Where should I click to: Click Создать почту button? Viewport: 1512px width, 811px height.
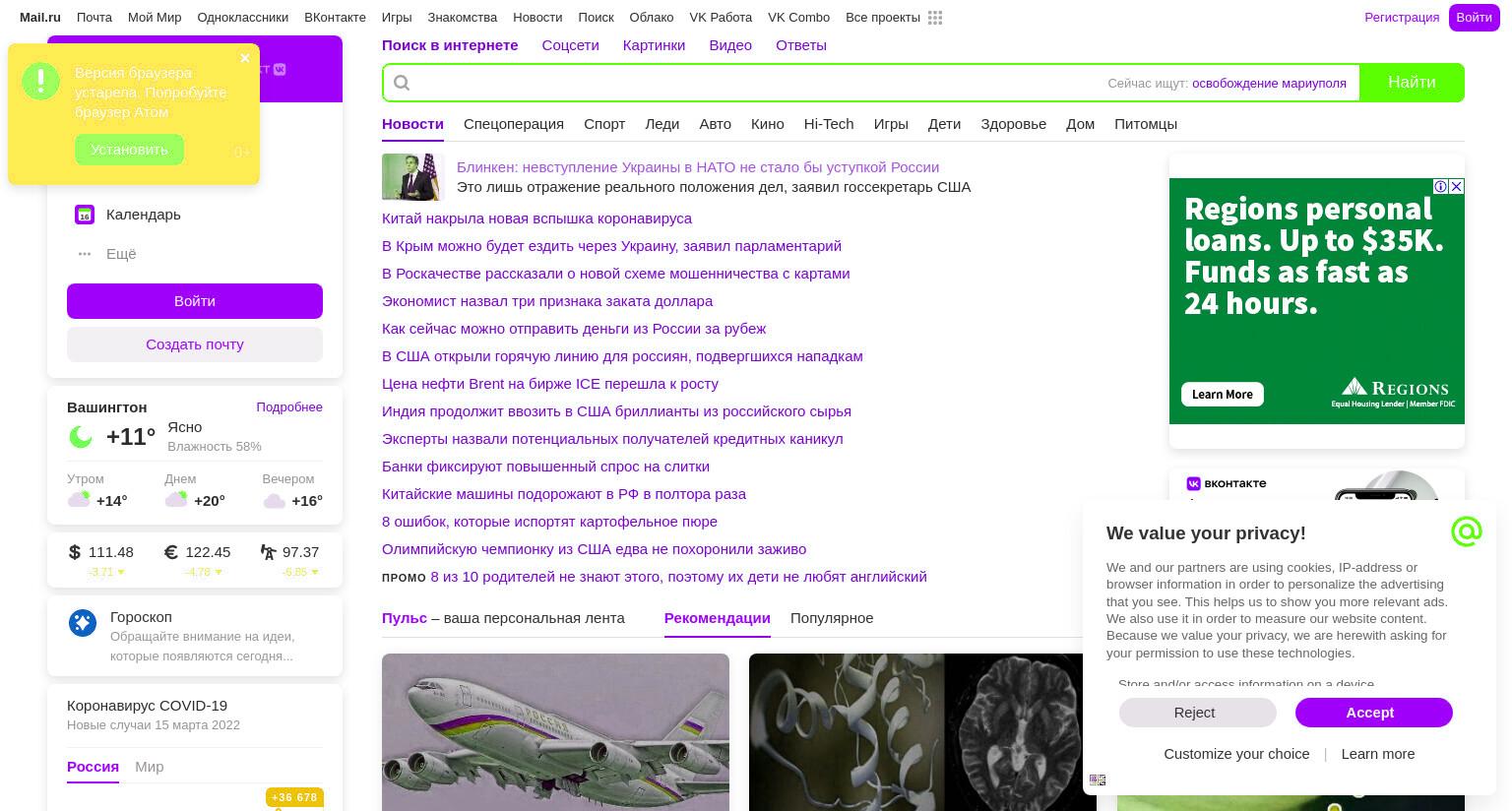(x=195, y=344)
